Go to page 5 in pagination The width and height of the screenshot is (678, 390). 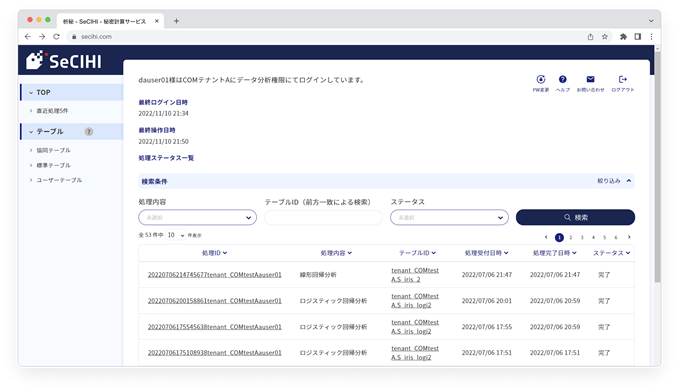[604, 237]
